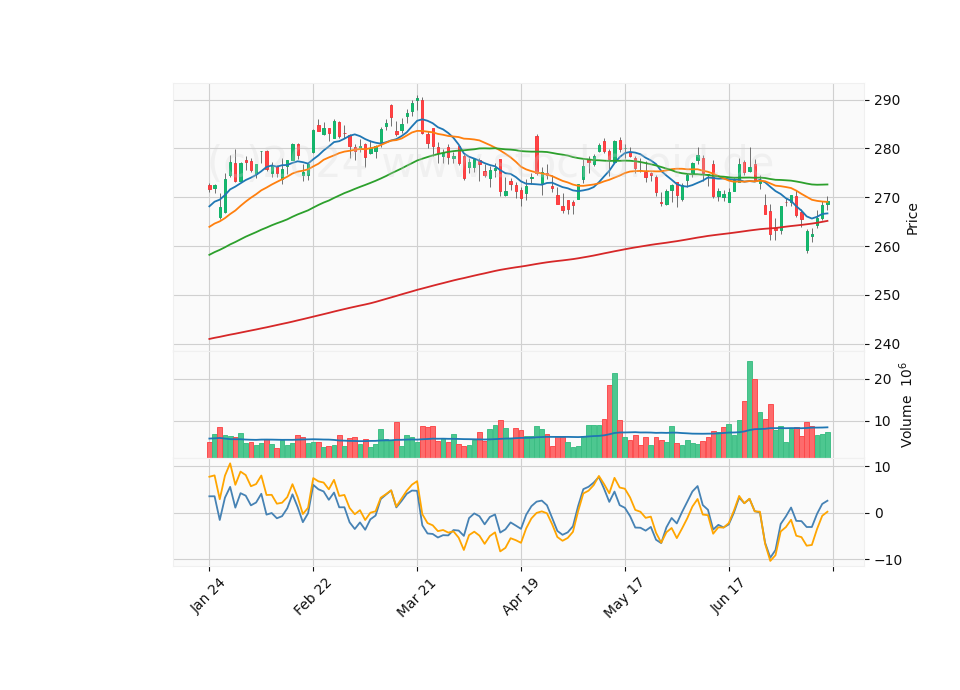Click the 290 price tick label
Screen dimensions: 960x690
coord(887,100)
